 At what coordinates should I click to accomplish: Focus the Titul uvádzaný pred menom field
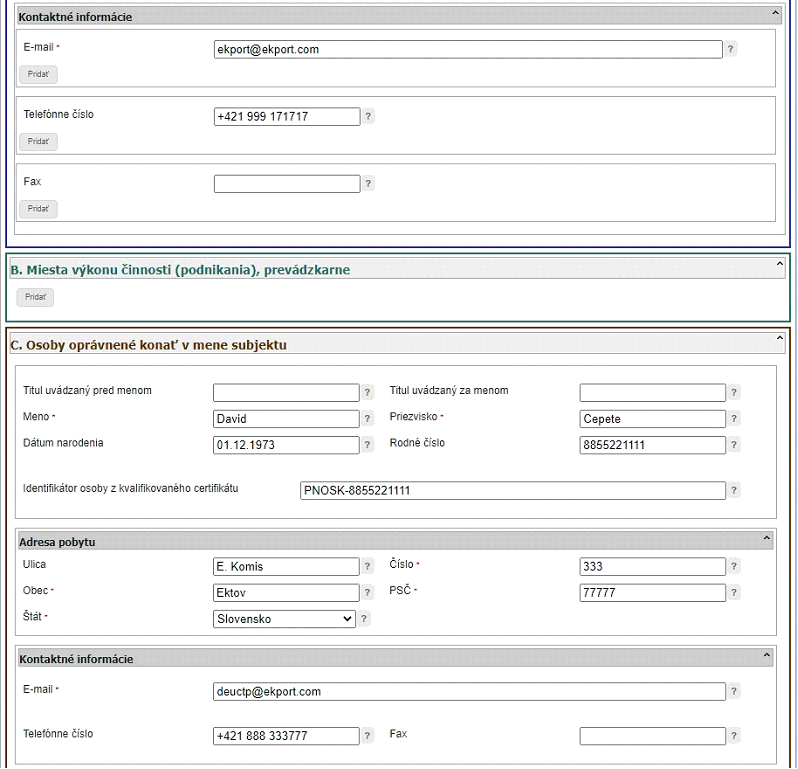pos(286,392)
